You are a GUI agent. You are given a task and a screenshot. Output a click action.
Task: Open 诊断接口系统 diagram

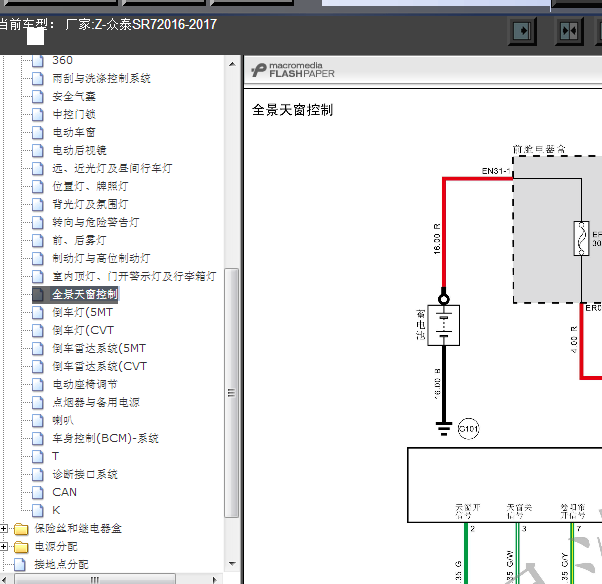pyautogui.click(x=84, y=475)
